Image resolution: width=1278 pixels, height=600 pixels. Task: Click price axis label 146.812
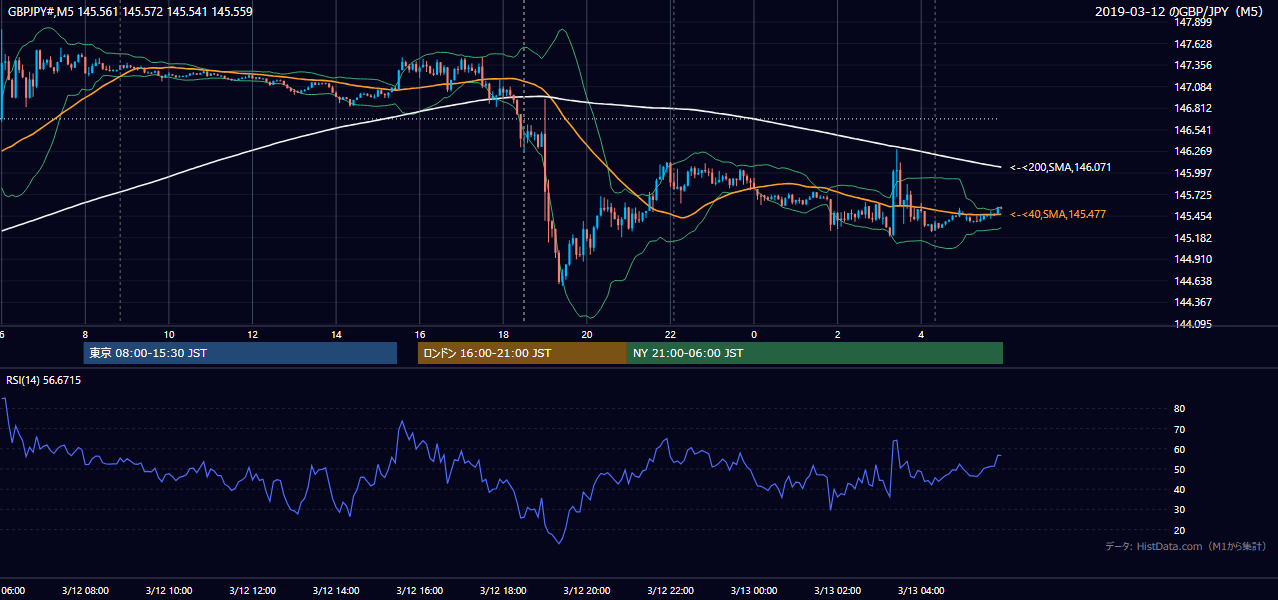point(1194,109)
